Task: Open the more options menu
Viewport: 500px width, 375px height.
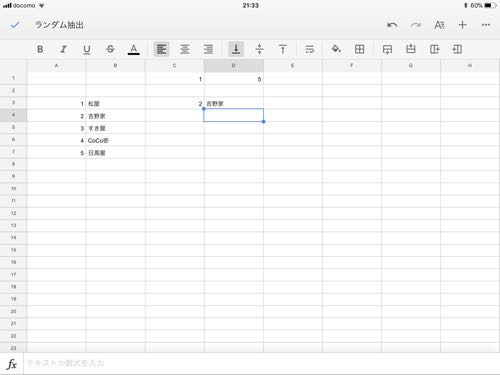Action: pos(486,25)
